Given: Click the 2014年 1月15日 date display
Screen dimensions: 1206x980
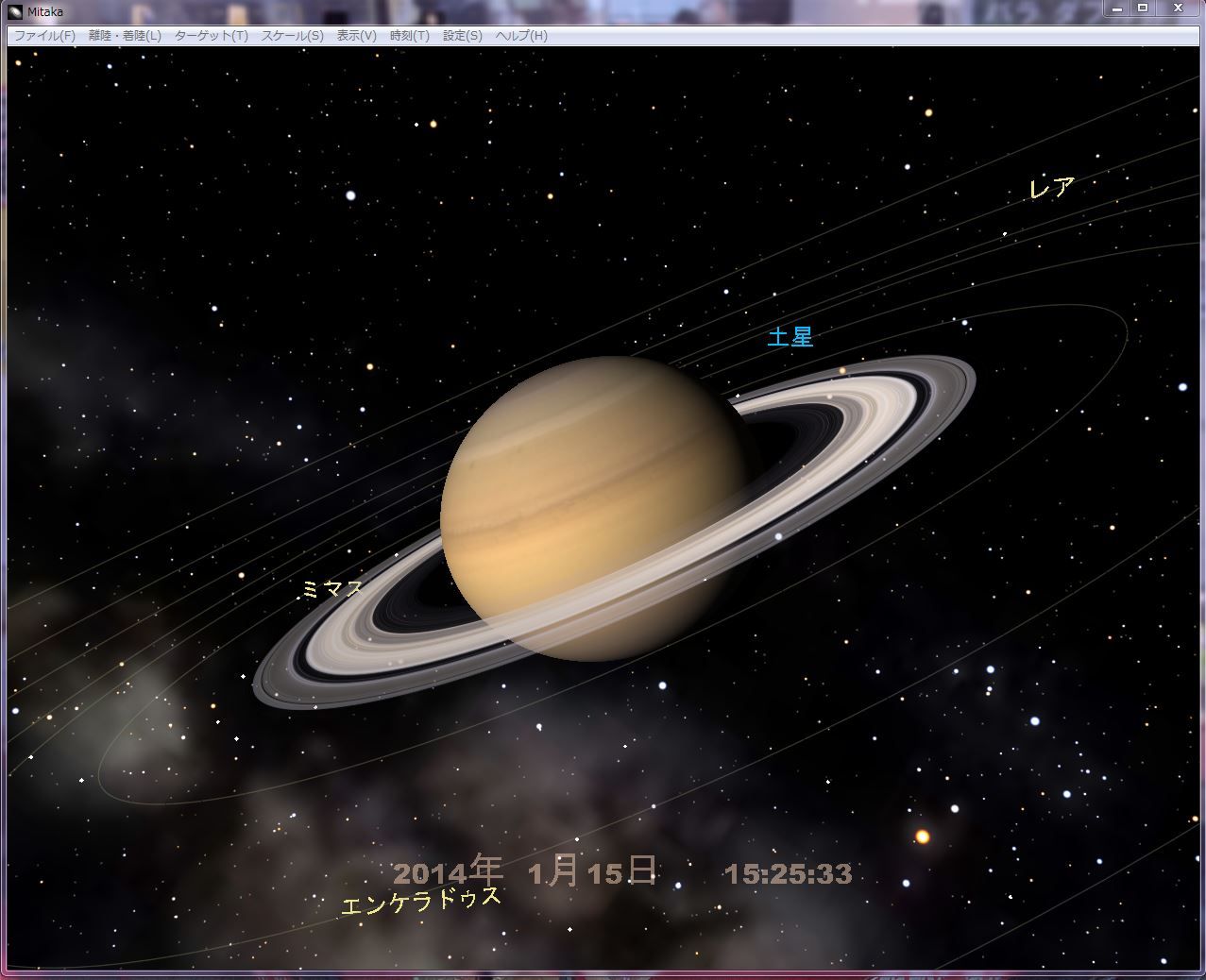Looking at the screenshot, I should pyautogui.click(x=524, y=871).
